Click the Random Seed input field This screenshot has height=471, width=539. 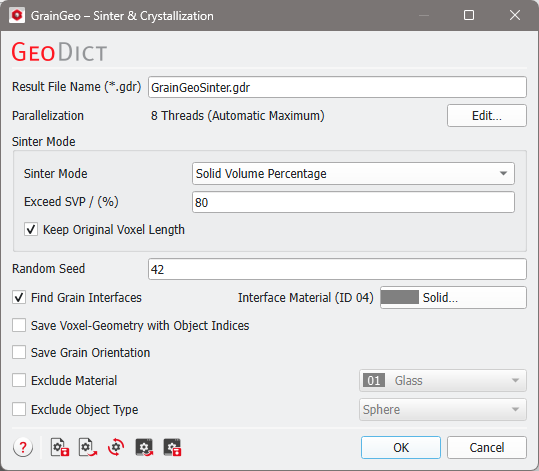[337, 269]
